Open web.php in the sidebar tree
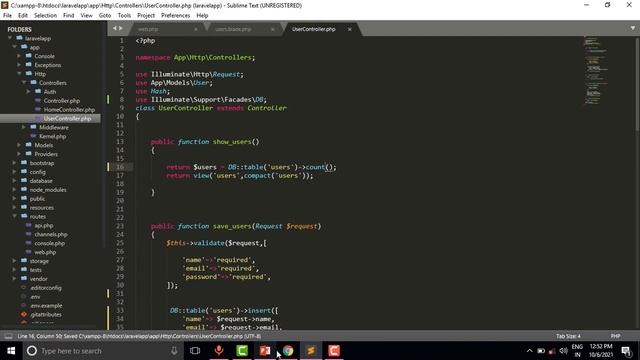Image resolution: width=640 pixels, height=360 pixels. click(x=45, y=252)
